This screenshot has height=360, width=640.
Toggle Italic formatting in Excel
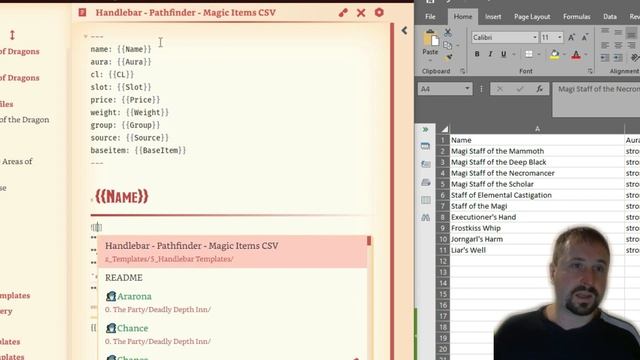click(x=490, y=54)
